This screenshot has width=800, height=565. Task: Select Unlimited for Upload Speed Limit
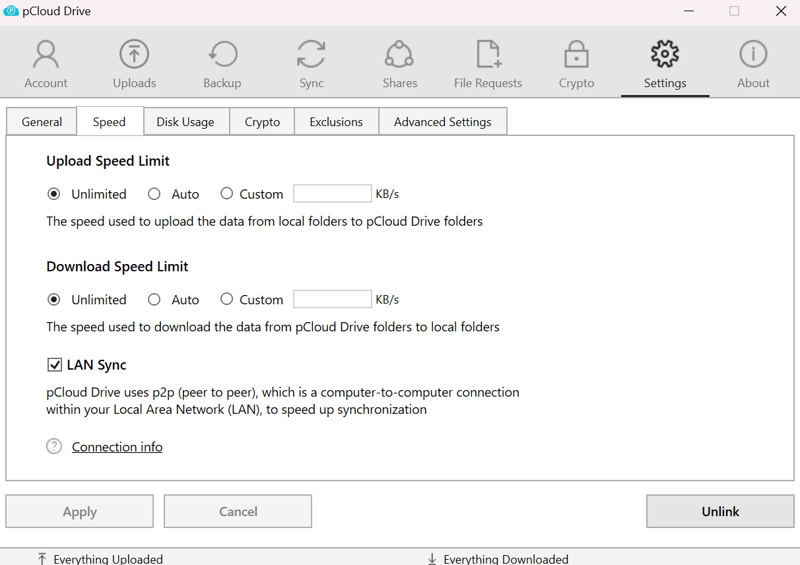pyautogui.click(x=54, y=194)
